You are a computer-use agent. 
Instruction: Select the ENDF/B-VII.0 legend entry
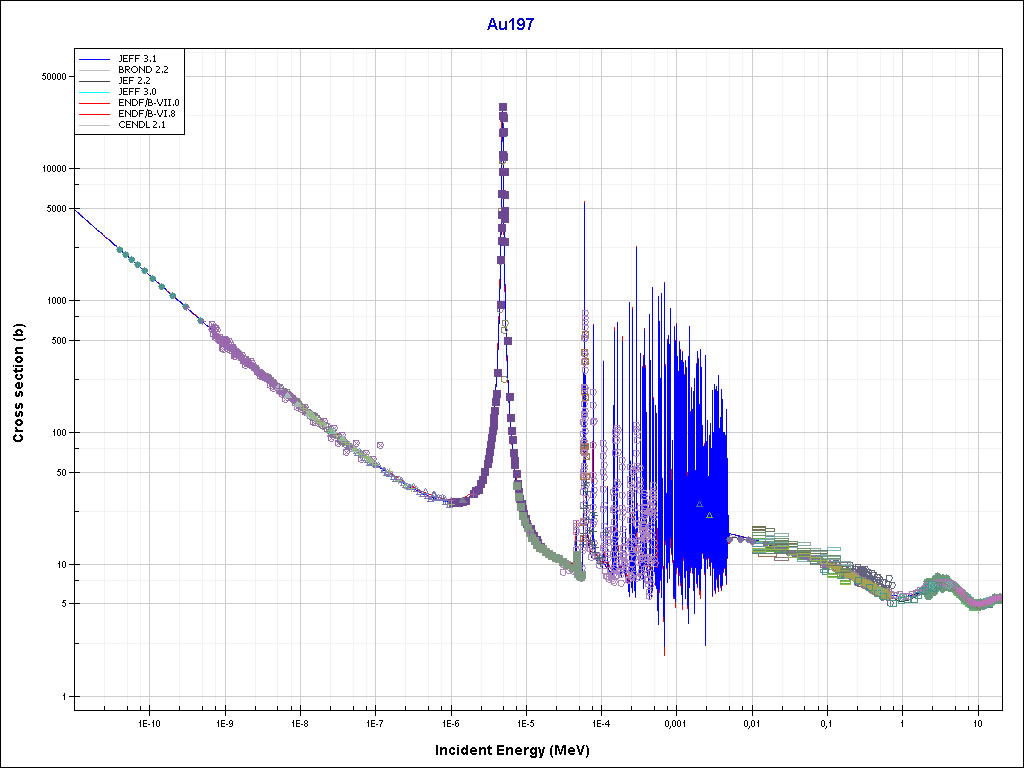tap(148, 102)
